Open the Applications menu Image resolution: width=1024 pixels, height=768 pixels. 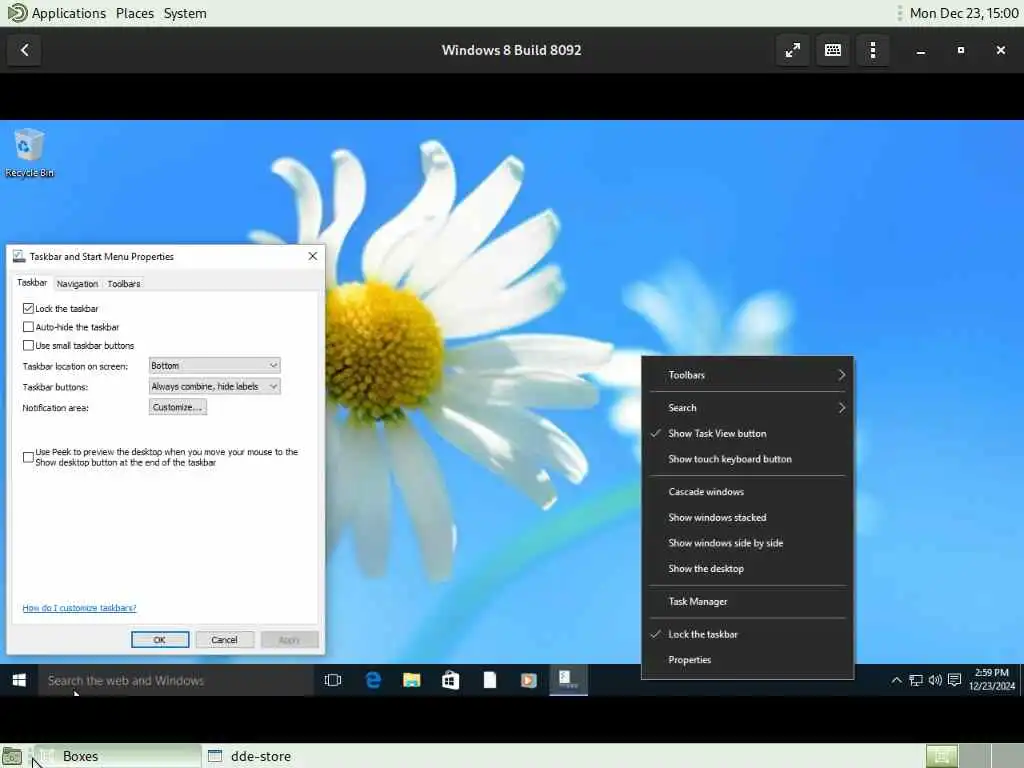tap(68, 13)
